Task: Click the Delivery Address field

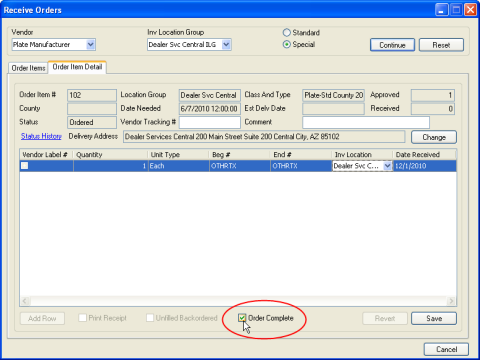Action: [x=264, y=137]
